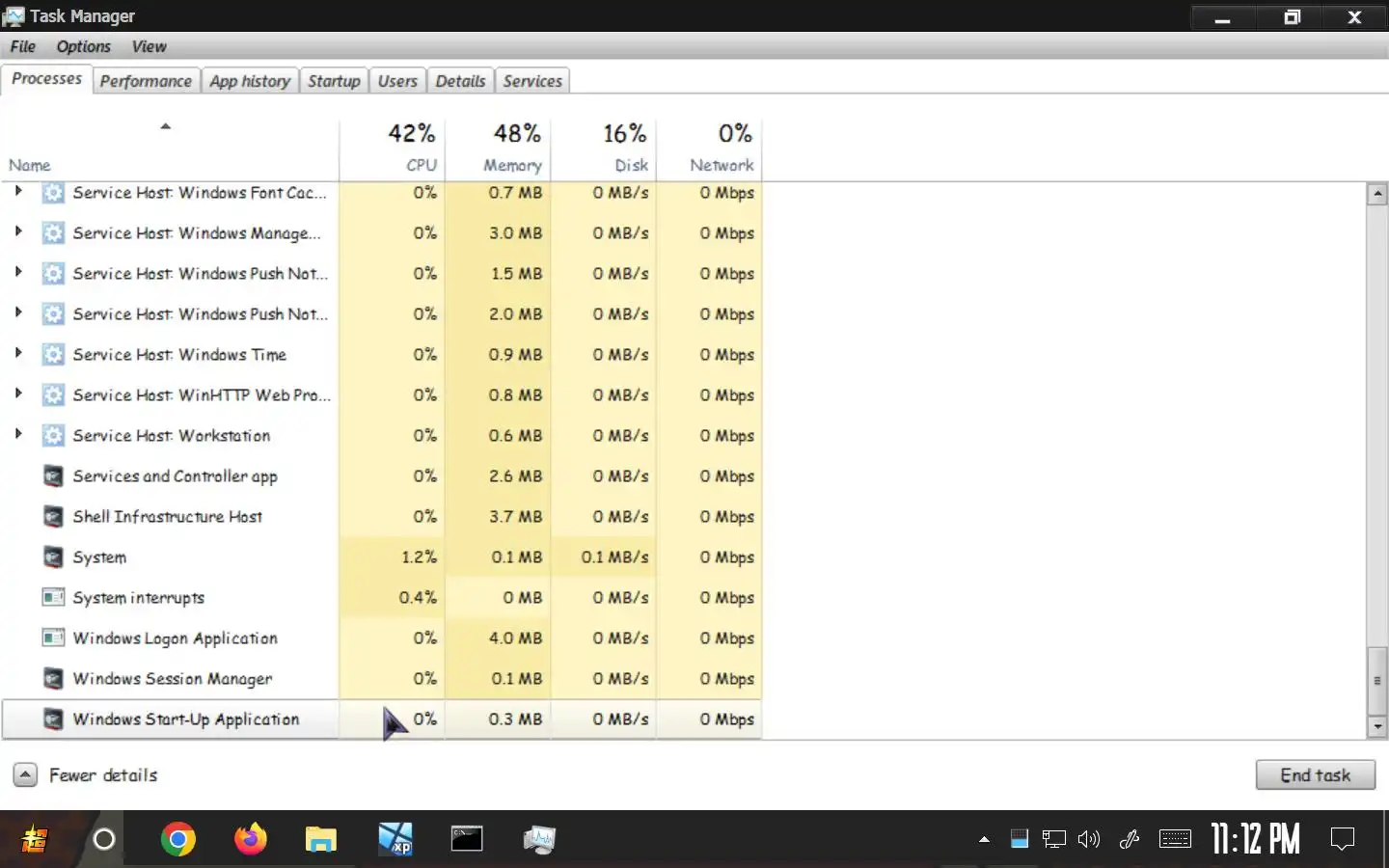Click the System interrupts icon

pyautogui.click(x=54, y=598)
